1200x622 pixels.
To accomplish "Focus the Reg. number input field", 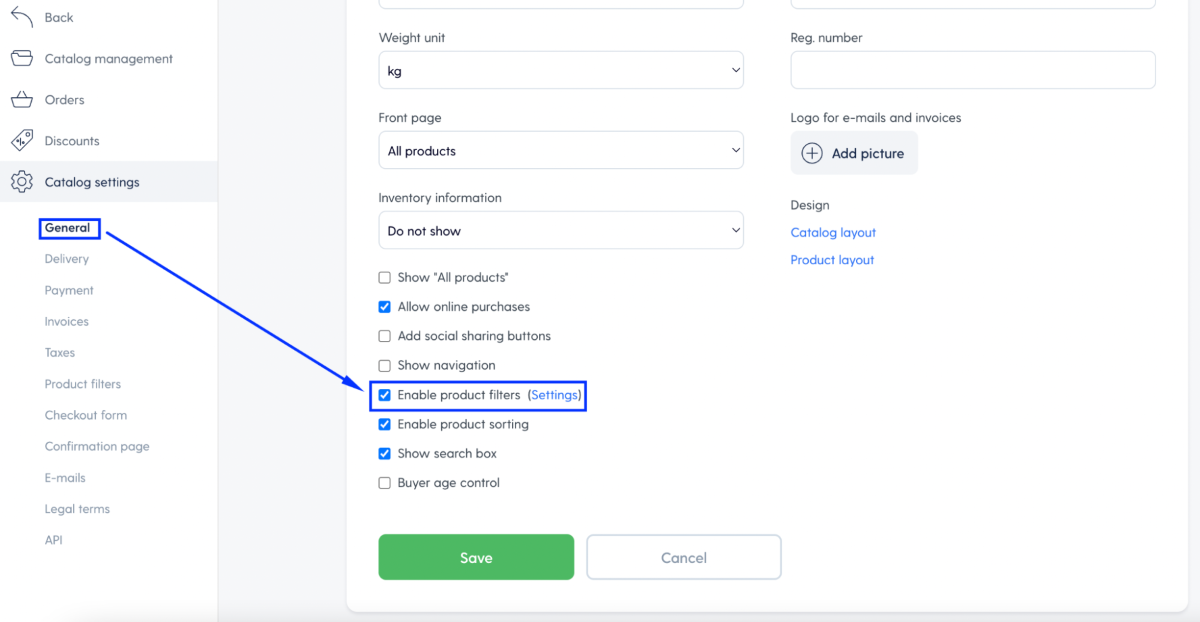I will point(973,70).
